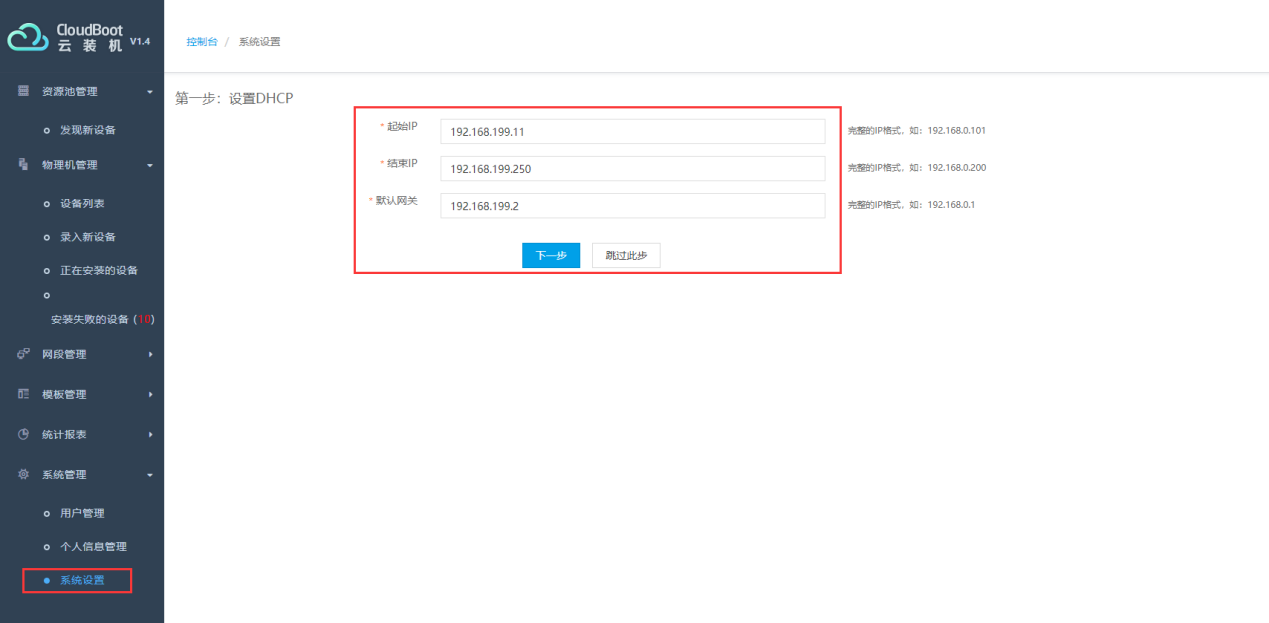Click the 资源池管理 menu label
Viewport: 1269px width, 623px height.
[x=70, y=92]
